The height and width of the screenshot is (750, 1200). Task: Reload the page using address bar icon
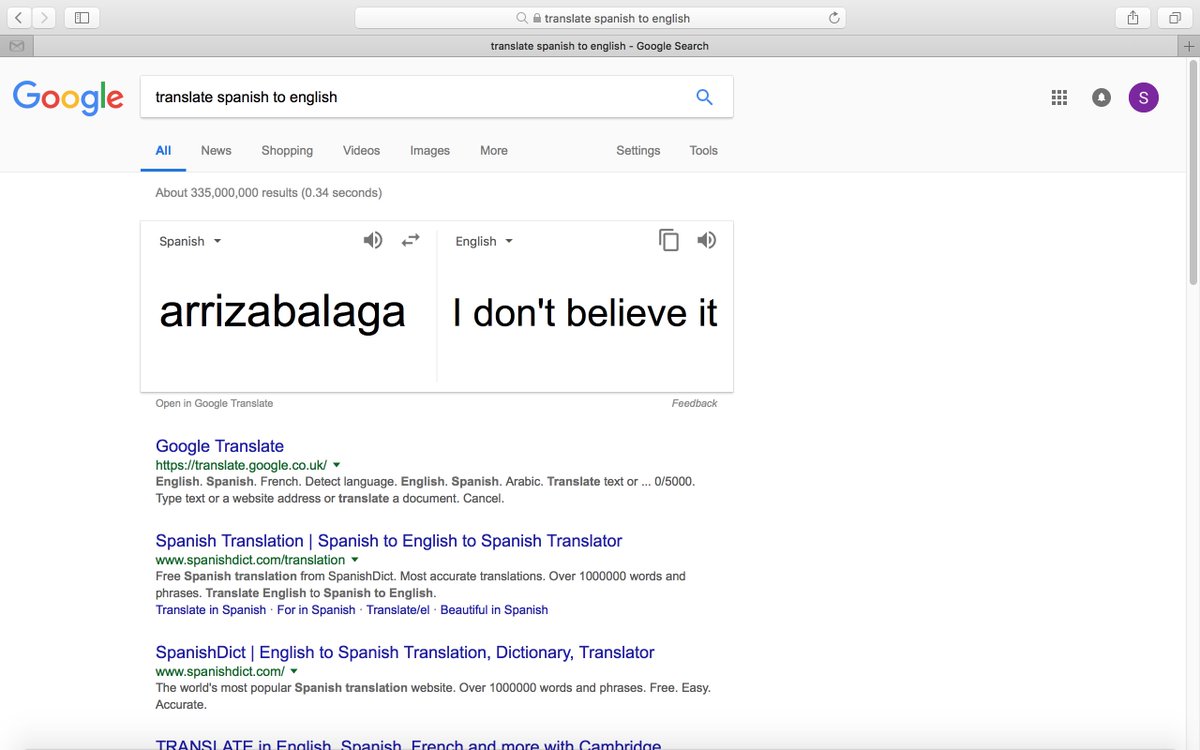834,18
